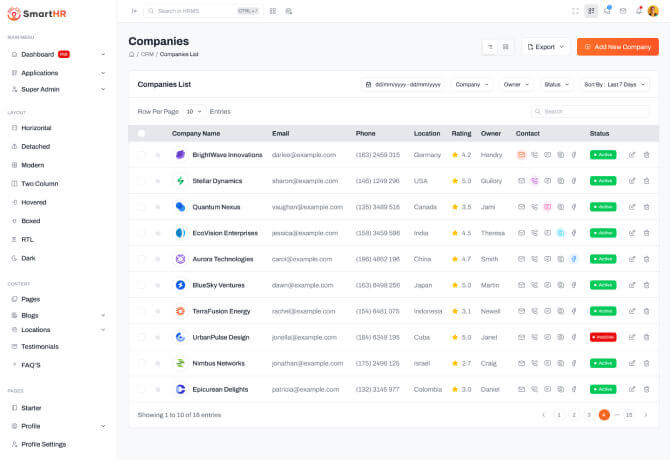Enter fullscreen mode from the top bar
This screenshot has width=670, height=460.
575,11
